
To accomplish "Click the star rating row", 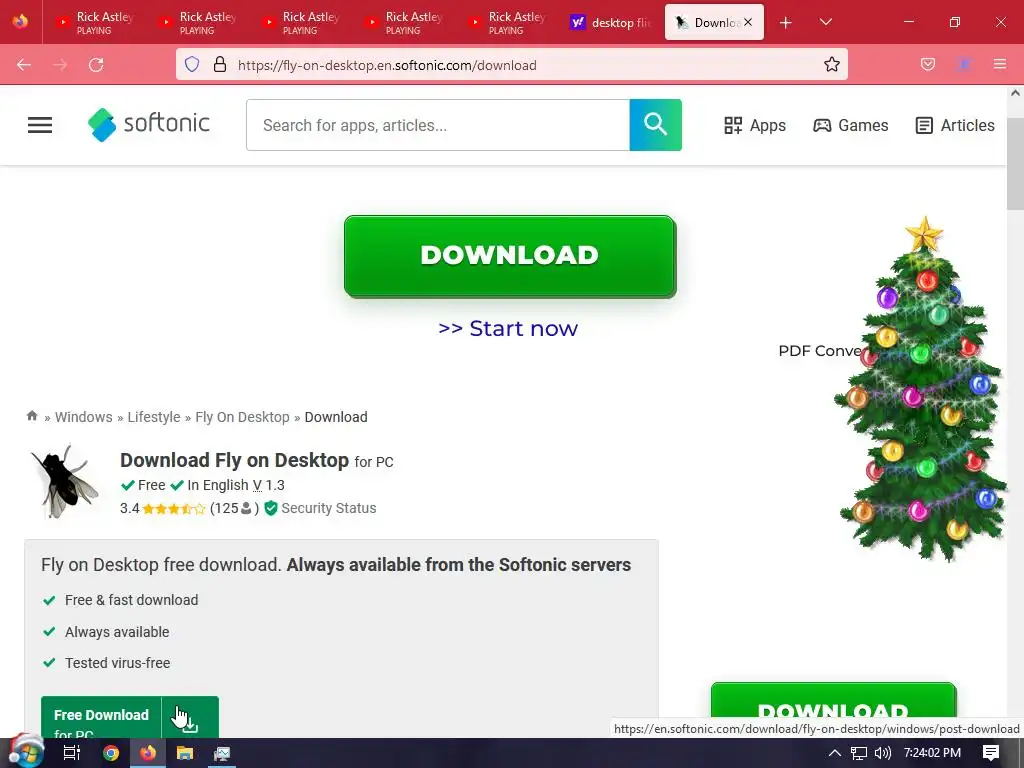I will (x=174, y=509).
